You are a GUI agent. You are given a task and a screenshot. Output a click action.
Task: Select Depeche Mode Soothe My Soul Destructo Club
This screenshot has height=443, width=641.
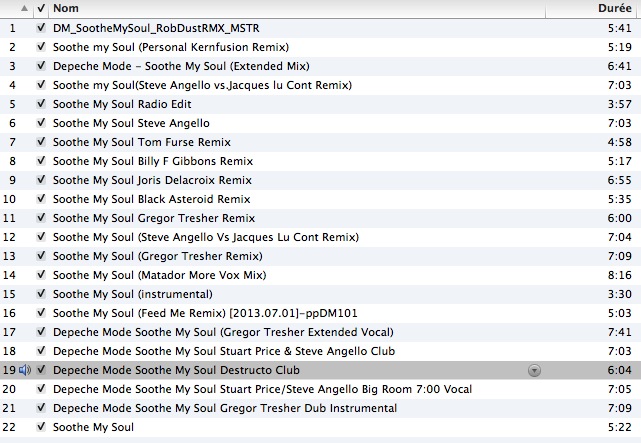(176, 370)
